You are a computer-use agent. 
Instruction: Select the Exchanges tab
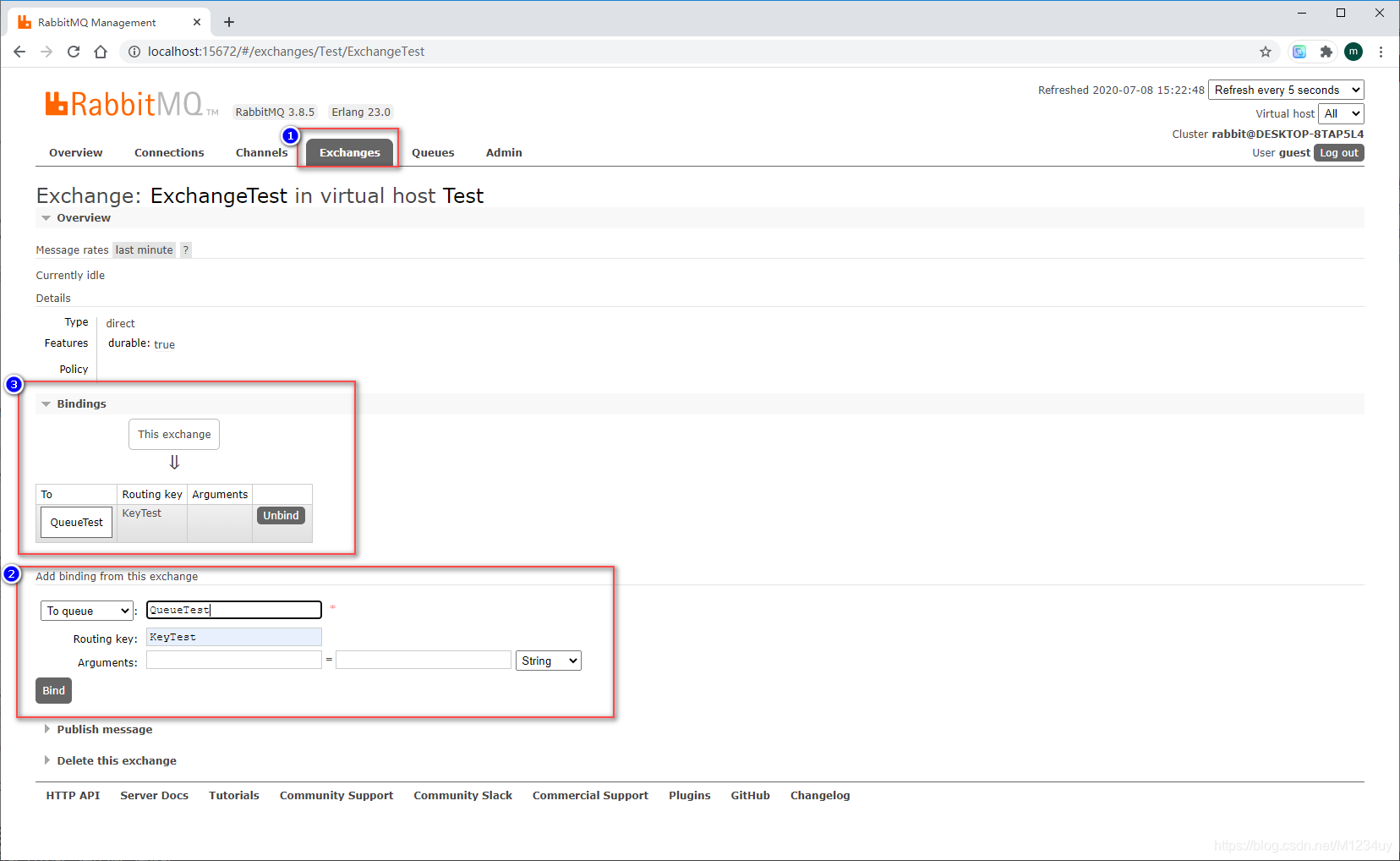349,153
